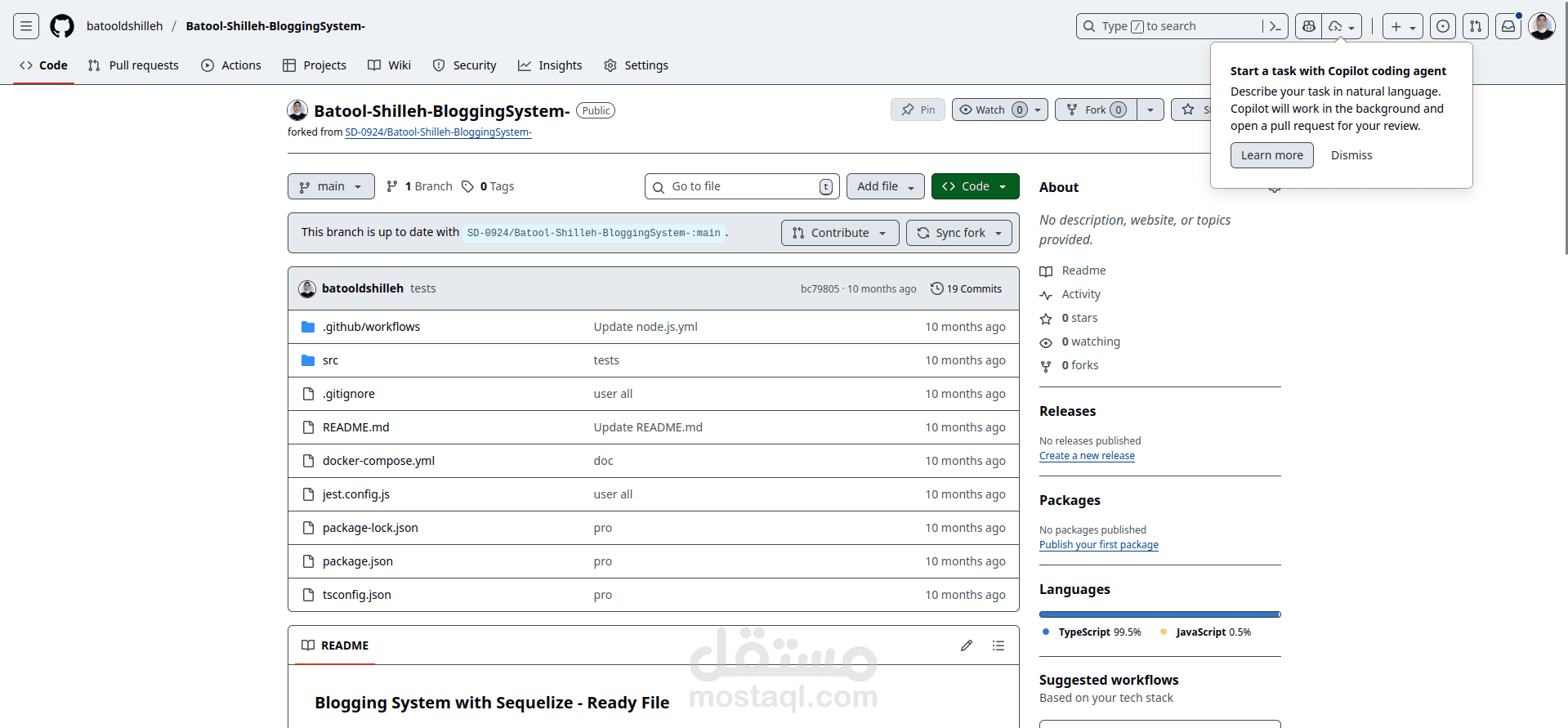Image resolution: width=1568 pixels, height=728 pixels.
Task: Open the Activity link in About
Action: pos(1070,294)
